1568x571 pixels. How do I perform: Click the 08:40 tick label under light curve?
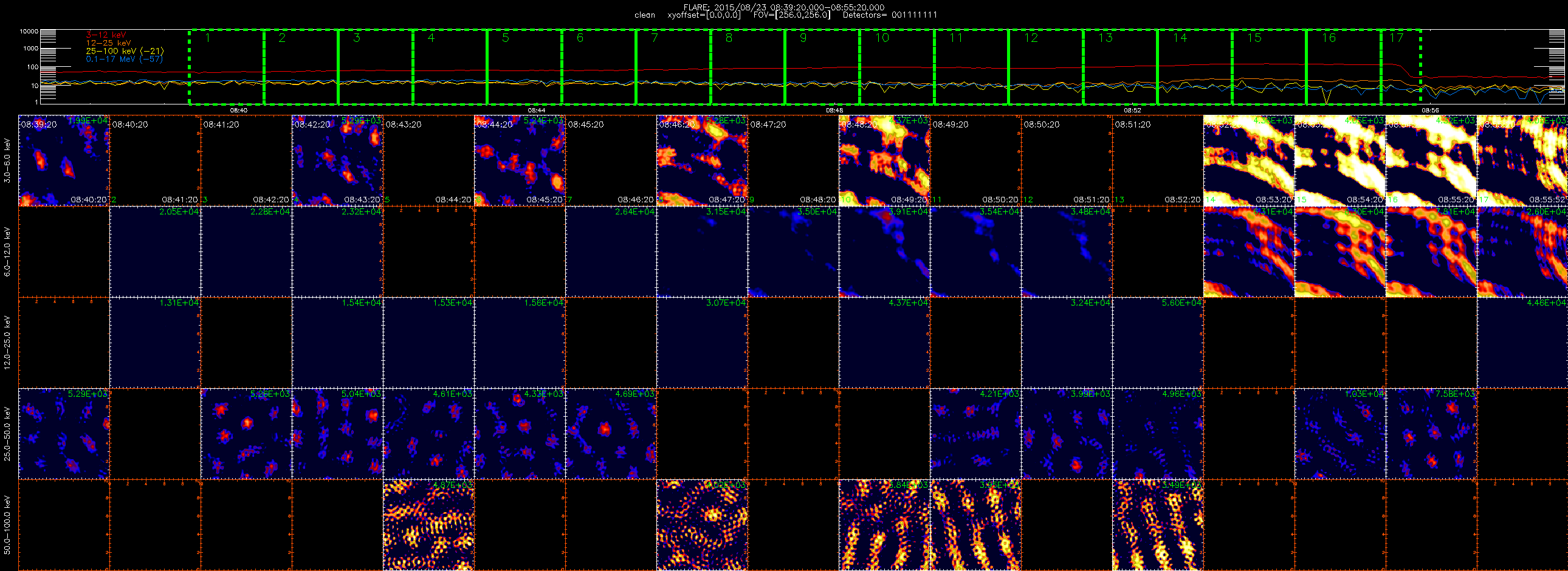[239, 111]
